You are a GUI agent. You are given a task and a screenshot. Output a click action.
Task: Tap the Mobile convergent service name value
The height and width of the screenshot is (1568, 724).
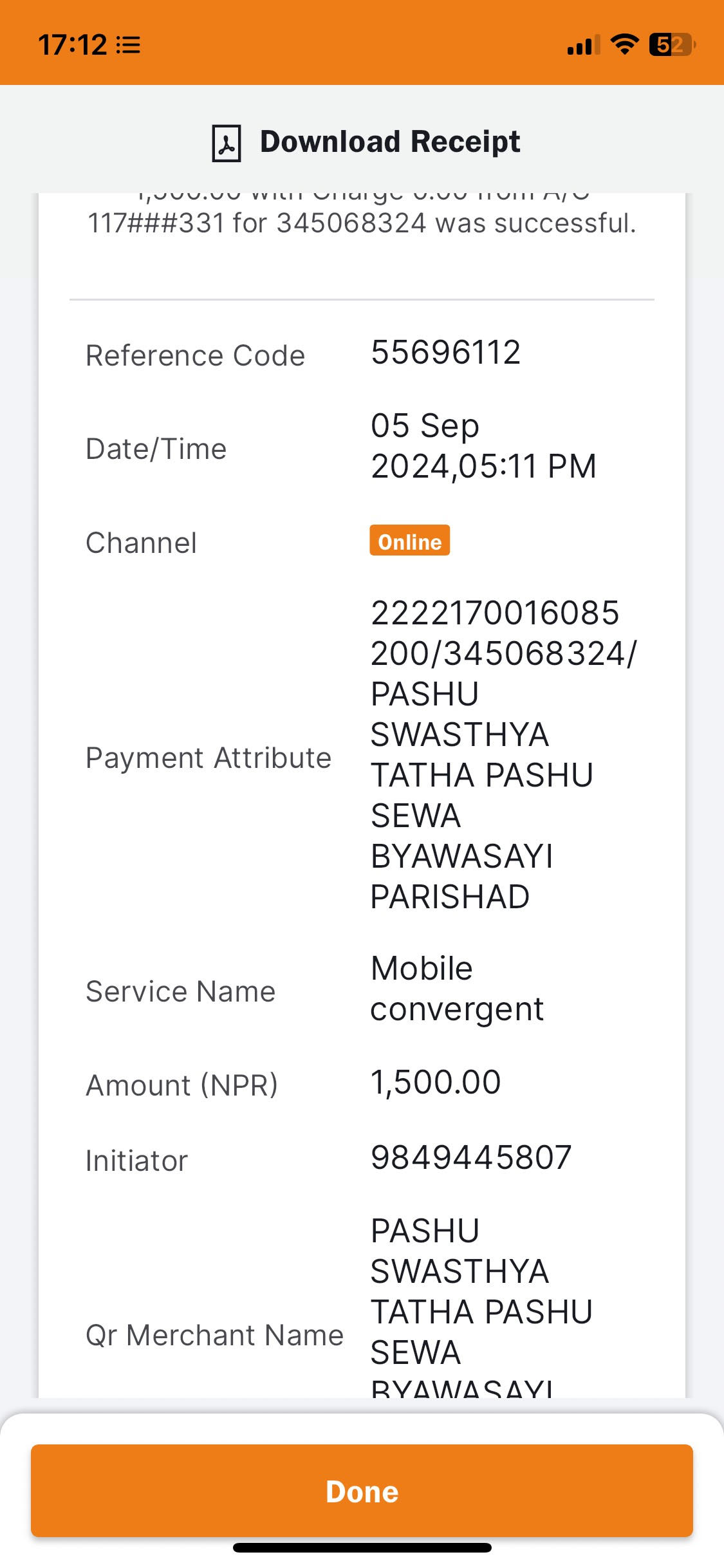pos(457,989)
